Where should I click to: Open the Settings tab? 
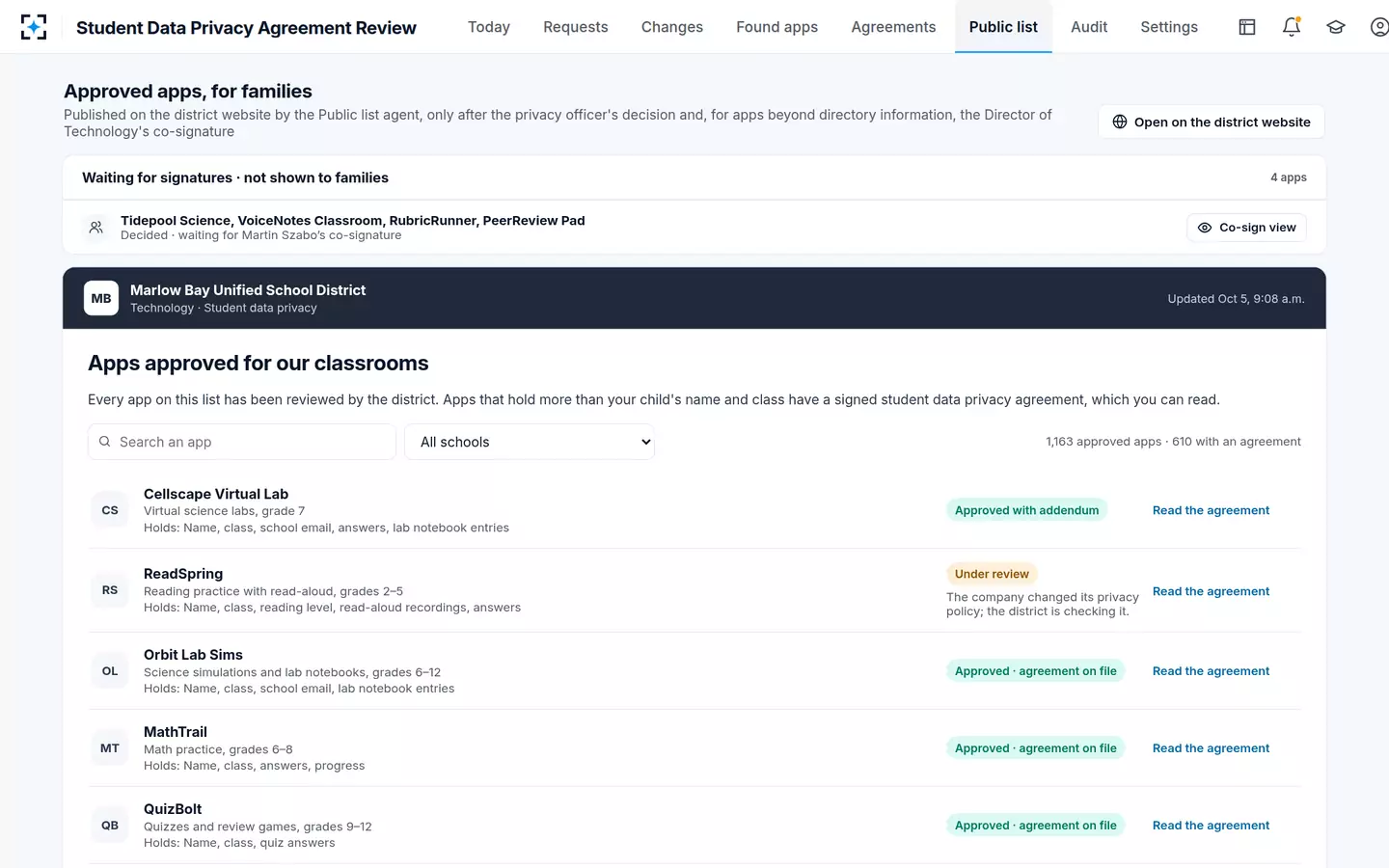point(1169,27)
